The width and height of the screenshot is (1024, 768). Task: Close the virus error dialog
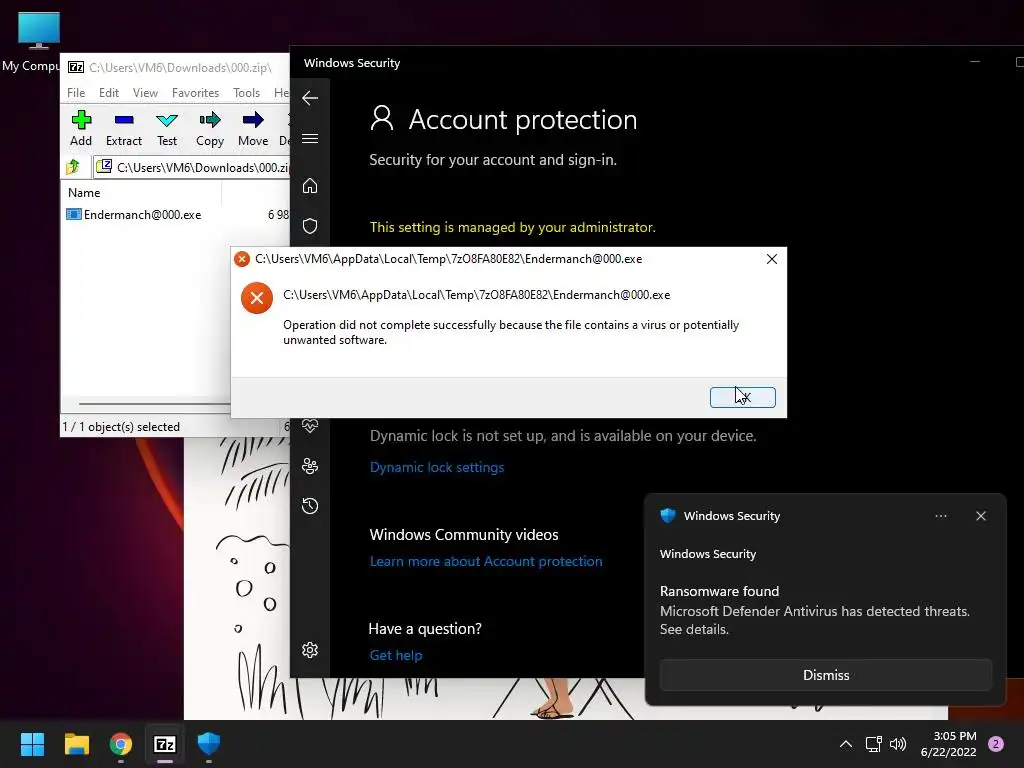pos(771,259)
